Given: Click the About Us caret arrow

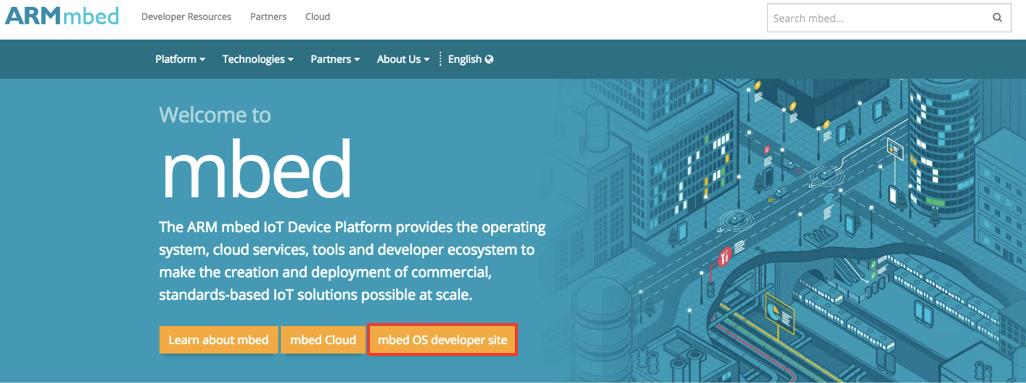Looking at the screenshot, I should (x=427, y=60).
